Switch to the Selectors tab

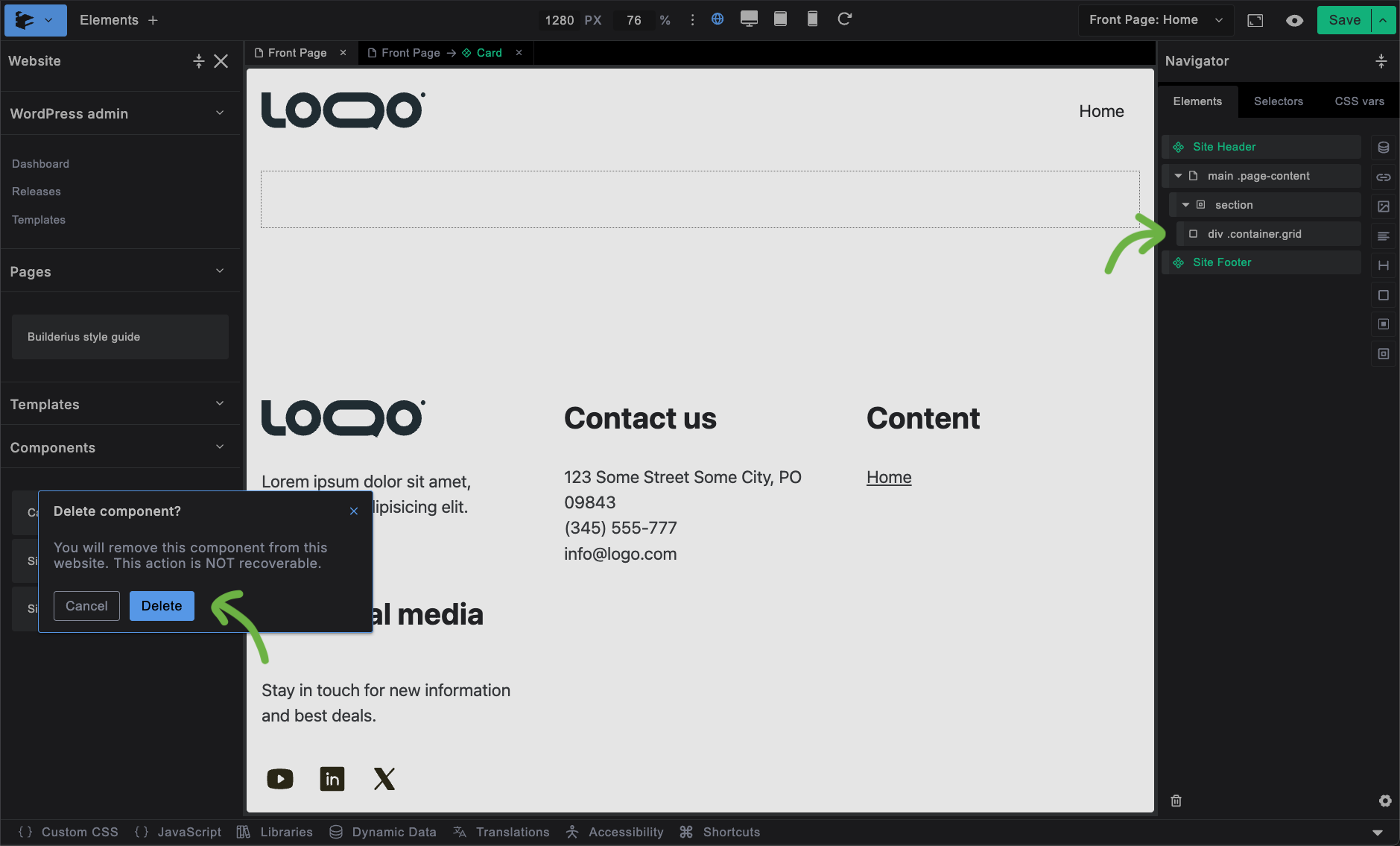1279,101
